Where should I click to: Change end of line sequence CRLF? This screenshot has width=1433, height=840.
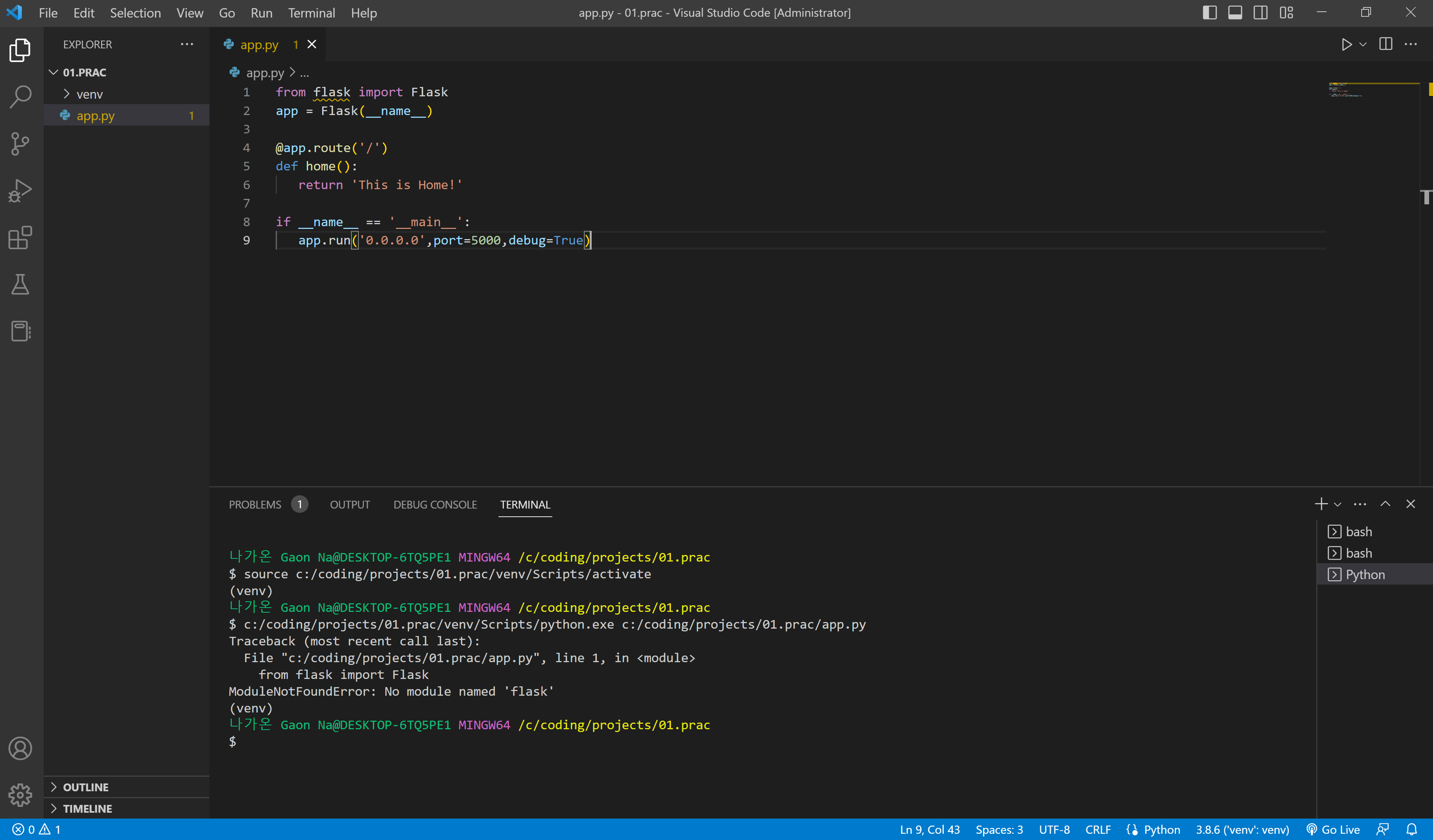pyautogui.click(x=1098, y=830)
